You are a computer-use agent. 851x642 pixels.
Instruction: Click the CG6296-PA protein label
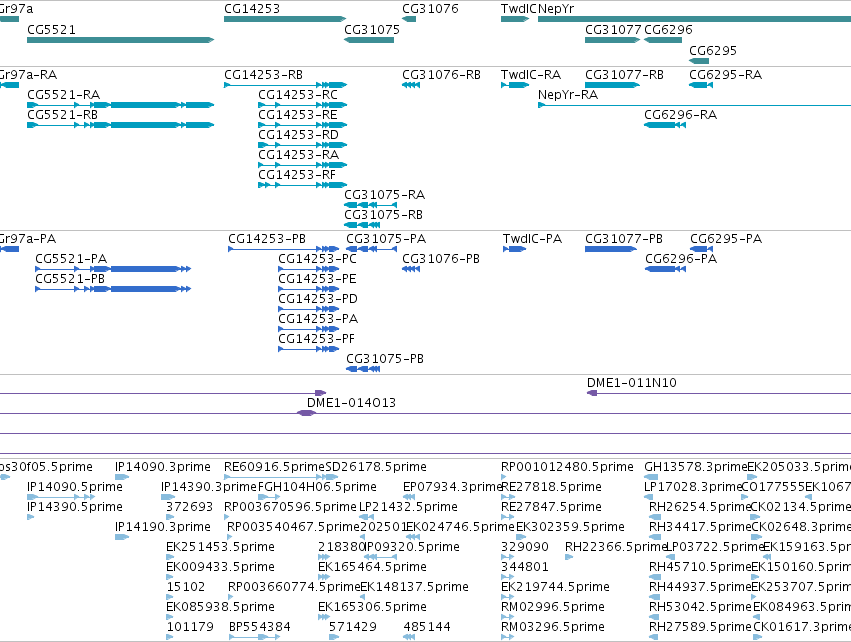[x=681, y=259]
